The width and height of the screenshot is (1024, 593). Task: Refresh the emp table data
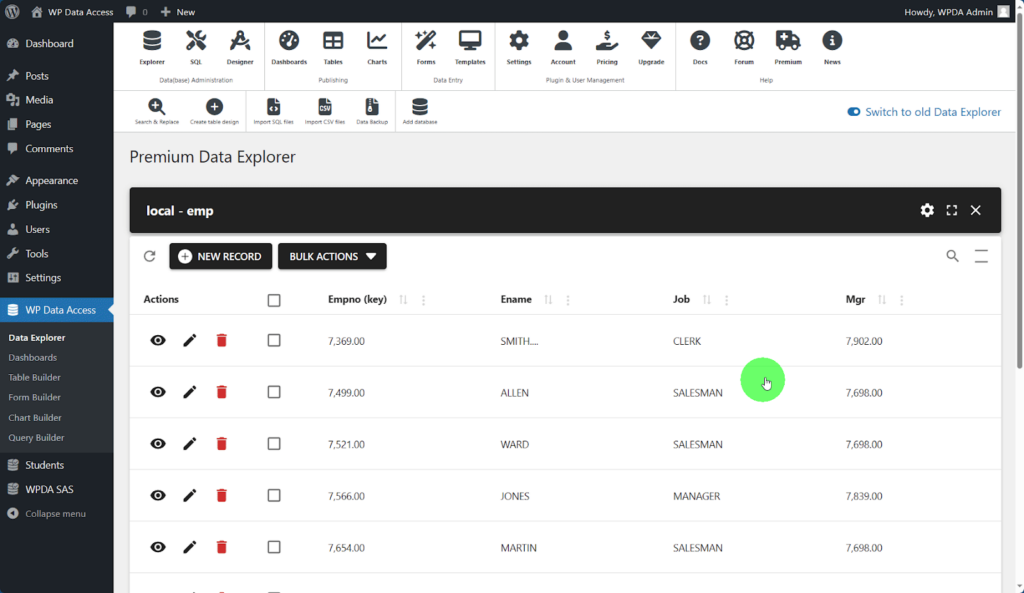tap(150, 257)
